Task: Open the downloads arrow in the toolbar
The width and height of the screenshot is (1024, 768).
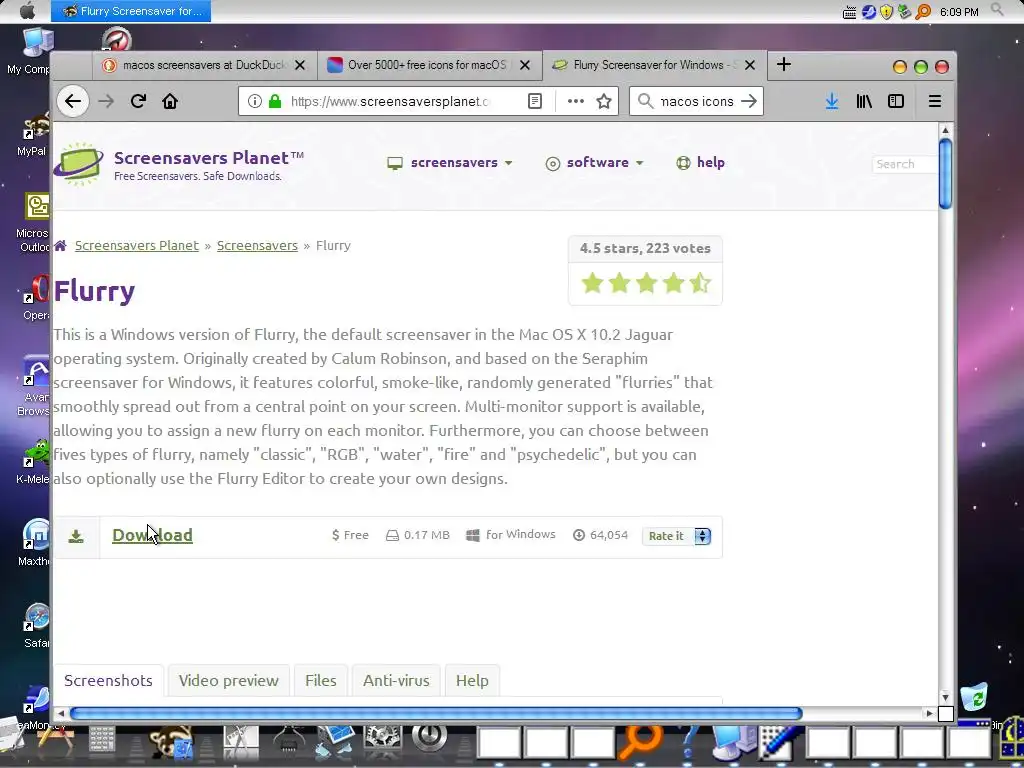Action: [831, 101]
